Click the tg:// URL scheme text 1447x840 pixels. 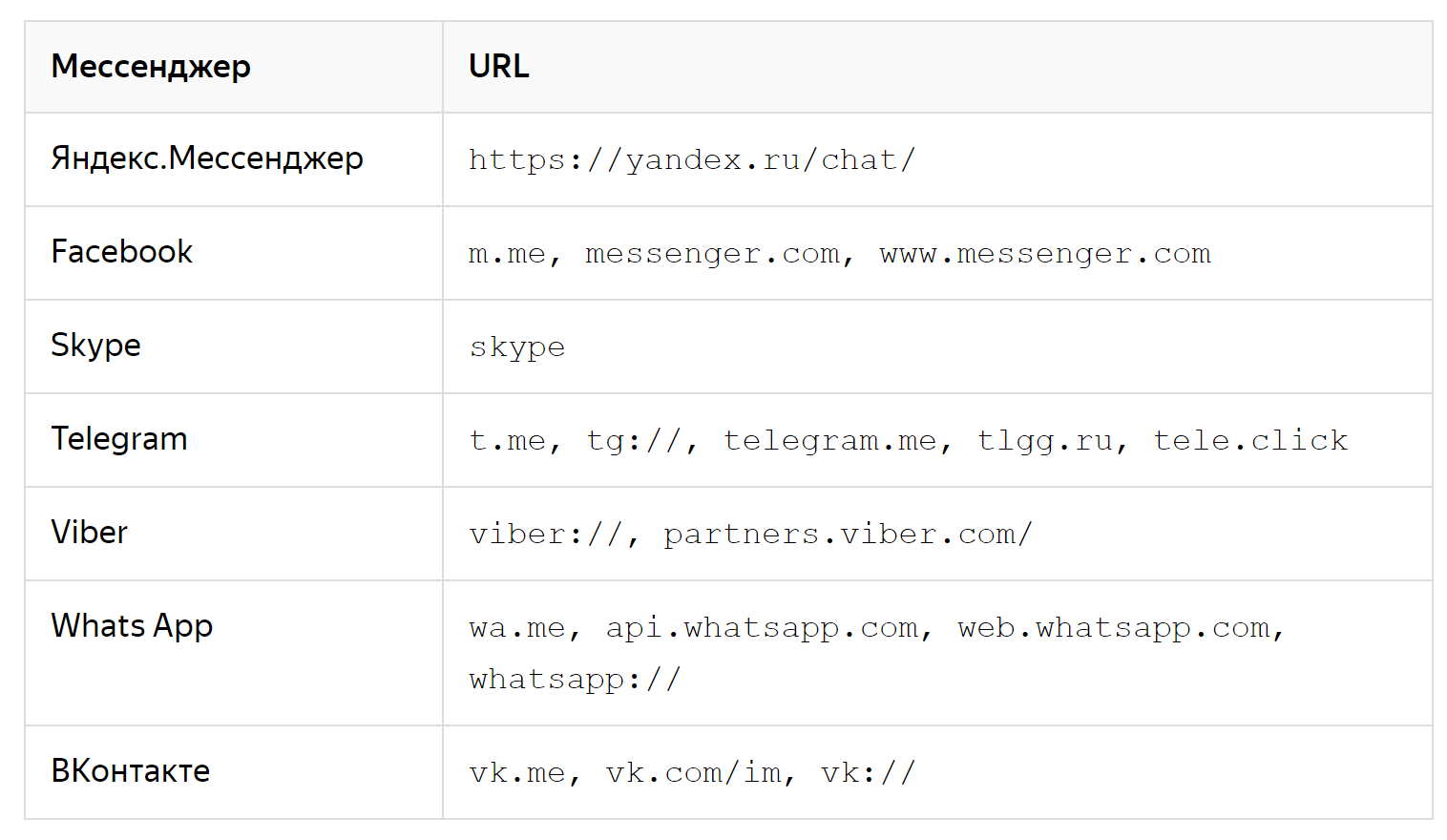point(634,441)
